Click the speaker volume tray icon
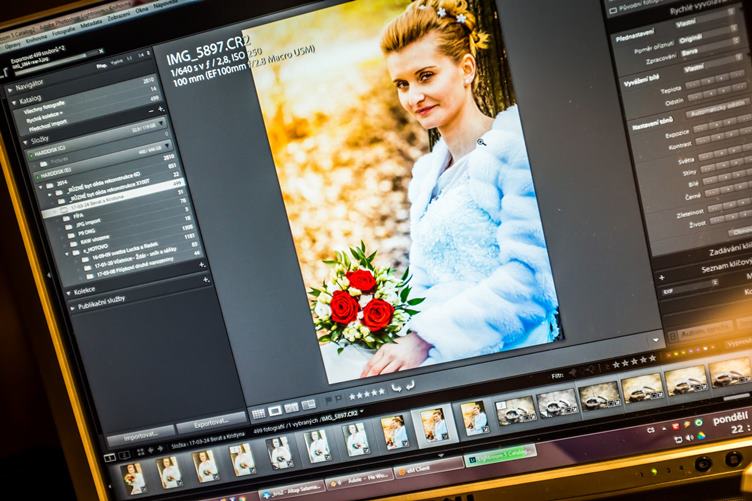The image size is (752, 501). 690,438
